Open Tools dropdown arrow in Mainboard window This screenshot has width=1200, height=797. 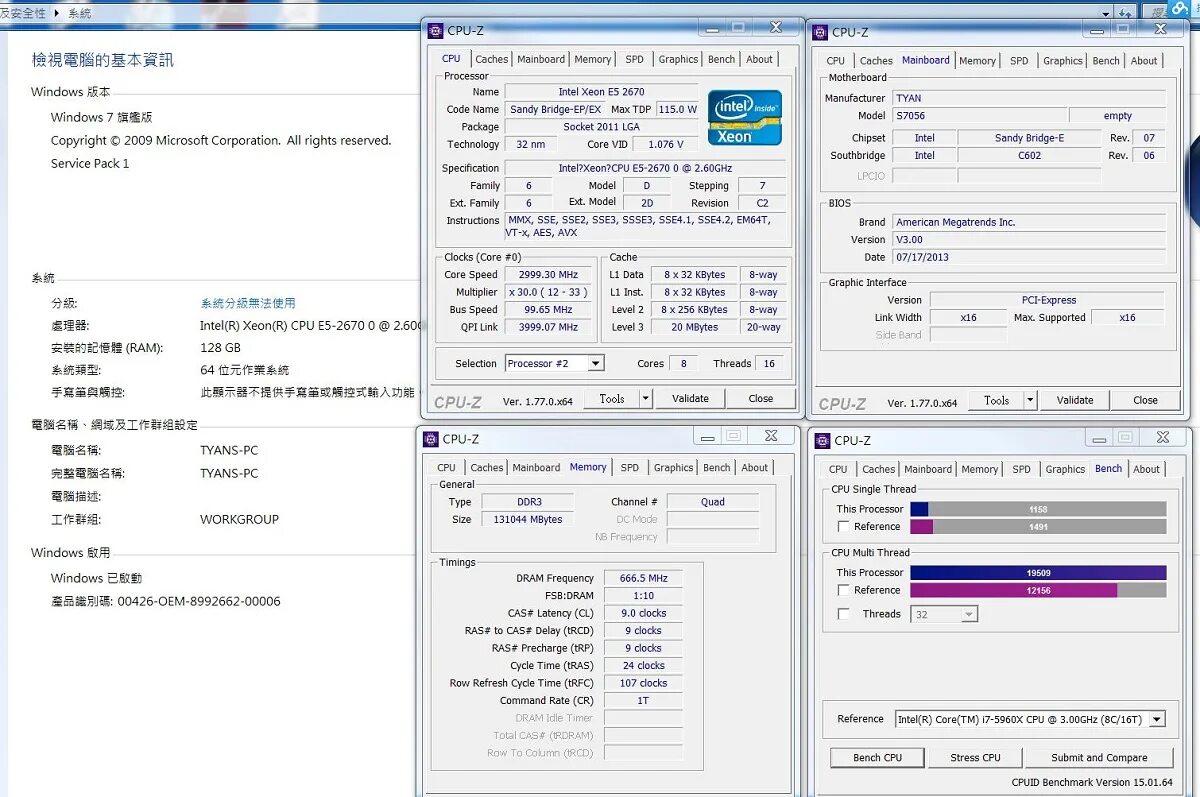click(x=1030, y=400)
